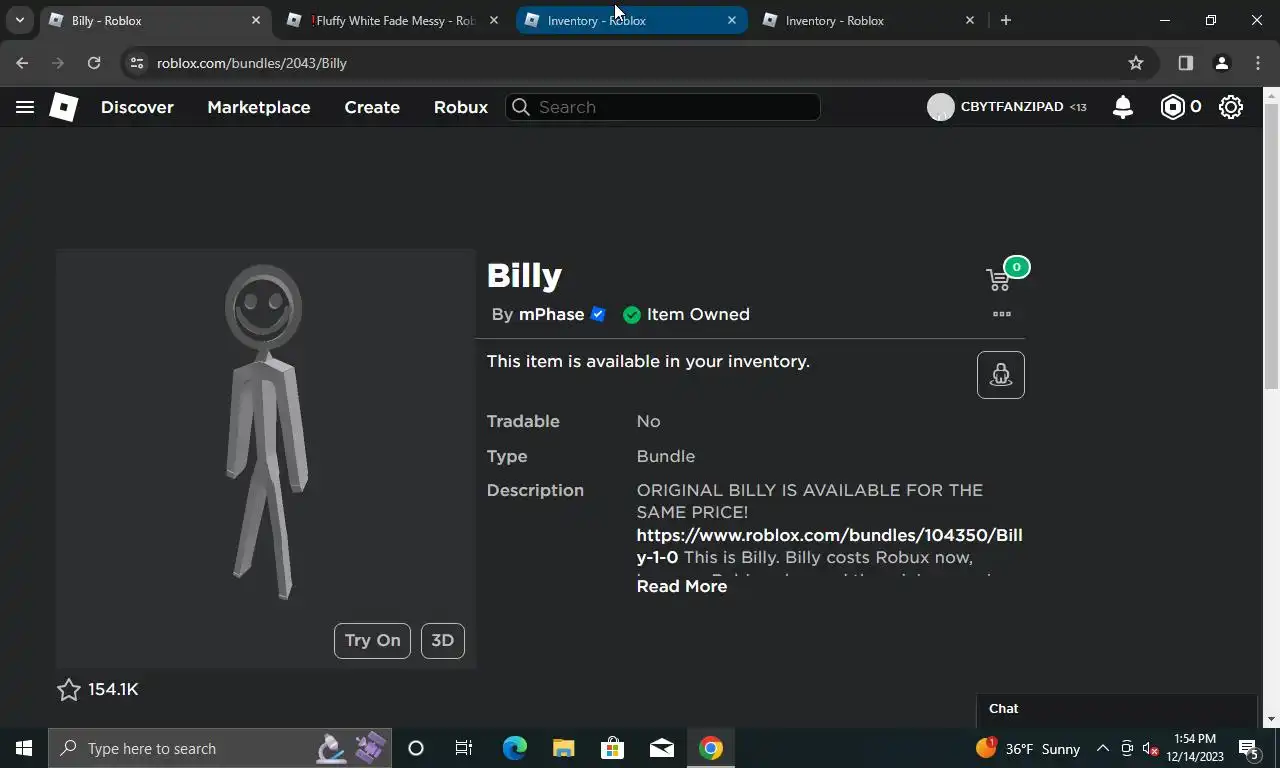Open the Windows action center notifications

point(1249,748)
